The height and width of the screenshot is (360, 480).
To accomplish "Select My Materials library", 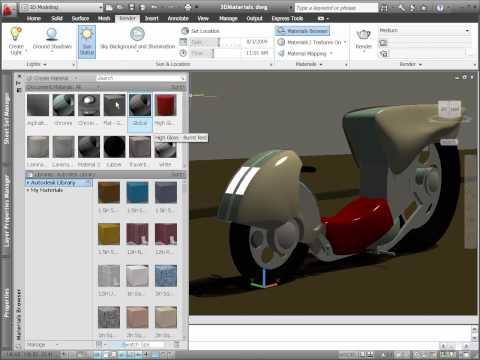I will (47, 190).
